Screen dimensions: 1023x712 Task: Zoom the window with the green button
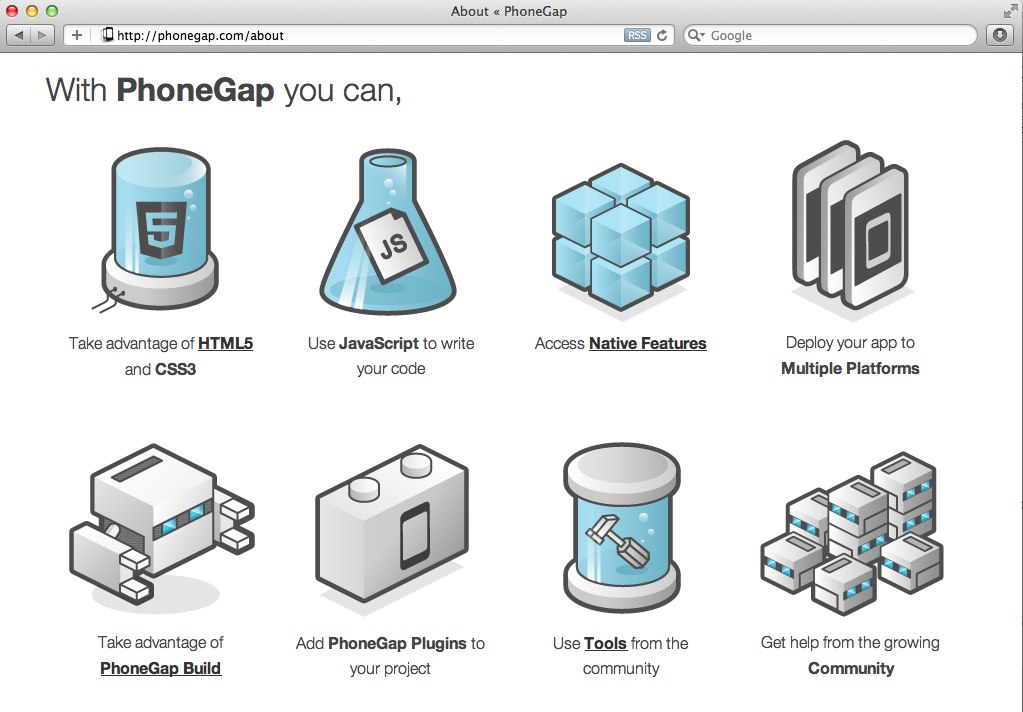(52, 10)
